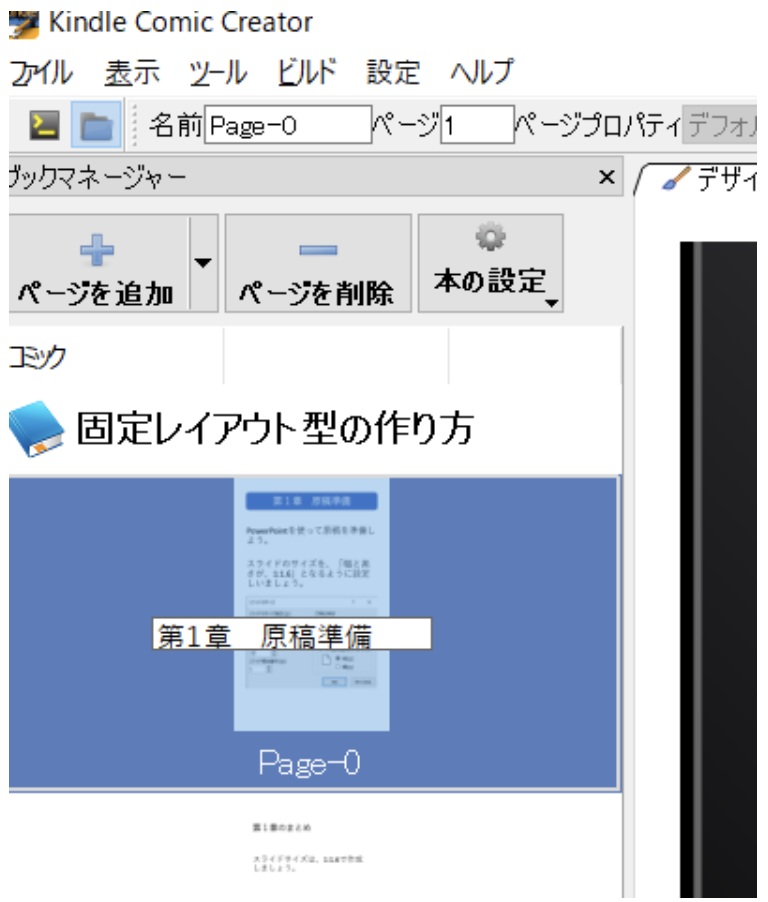Expand the 本の設定 dropdown arrow

coord(551,303)
